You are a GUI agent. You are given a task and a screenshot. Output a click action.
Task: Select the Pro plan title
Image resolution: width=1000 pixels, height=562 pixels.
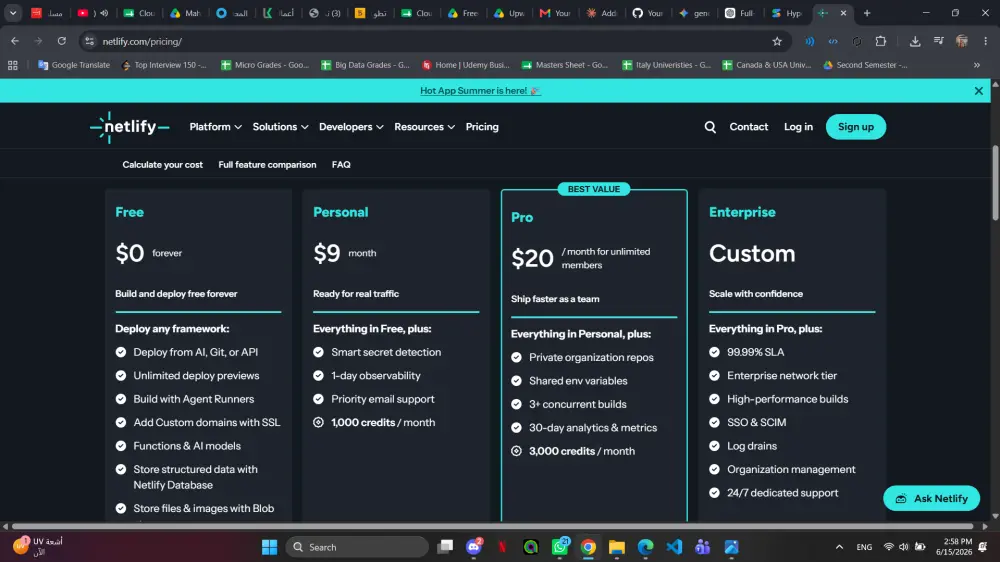click(x=522, y=218)
